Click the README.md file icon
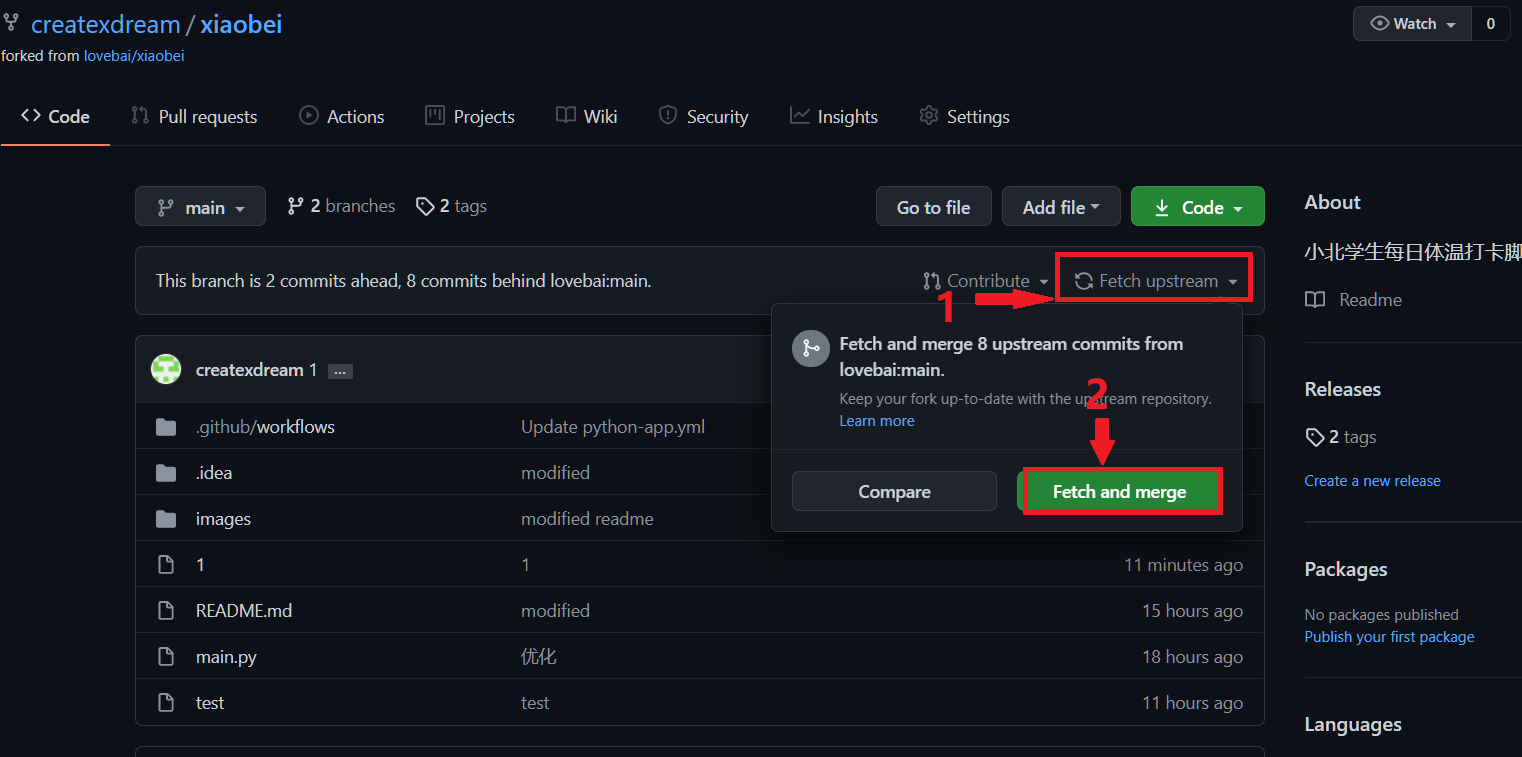Image resolution: width=1522 pixels, height=757 pixels. pyautogui.click(x=166, y=611)
